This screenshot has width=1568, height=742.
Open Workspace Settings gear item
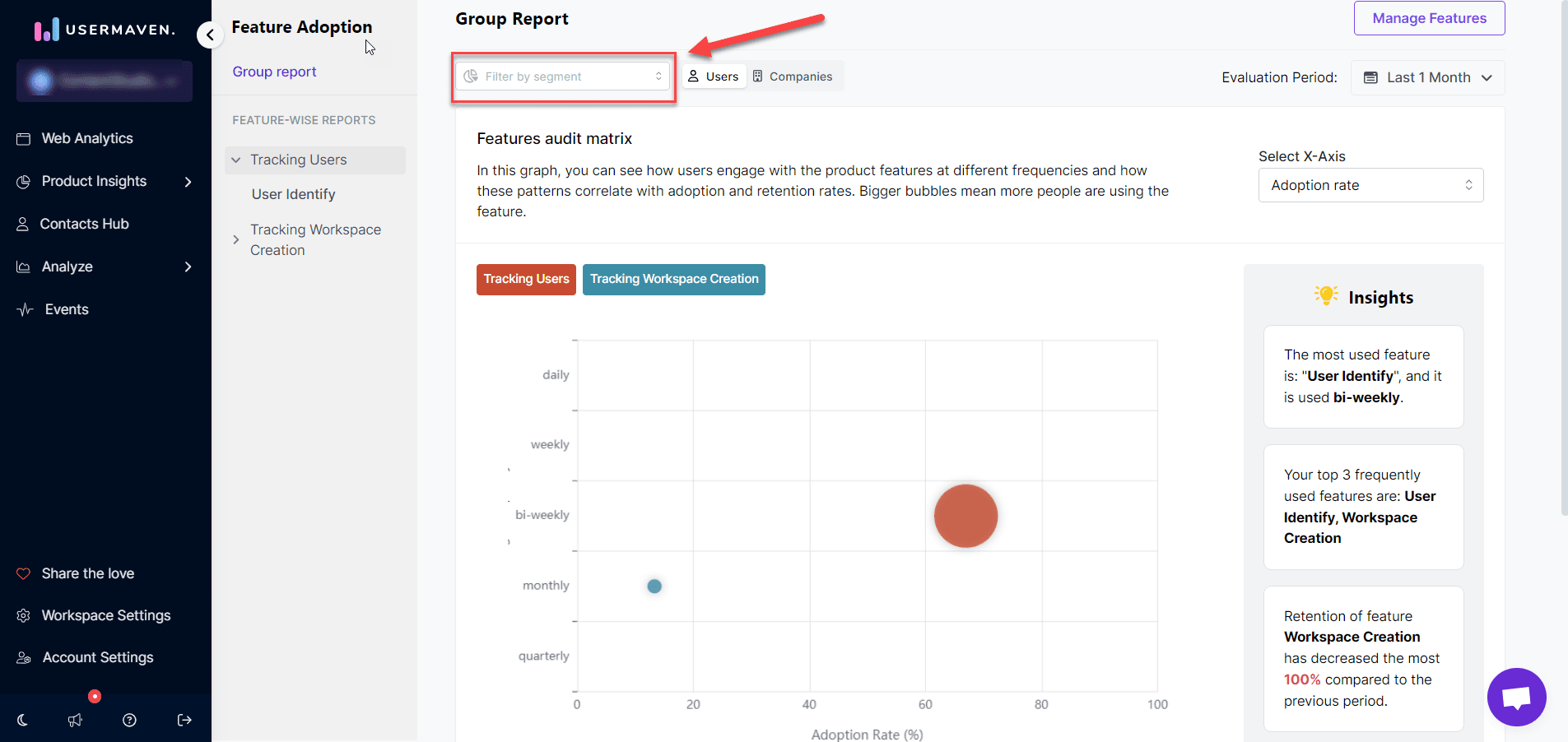coord(105,615)
